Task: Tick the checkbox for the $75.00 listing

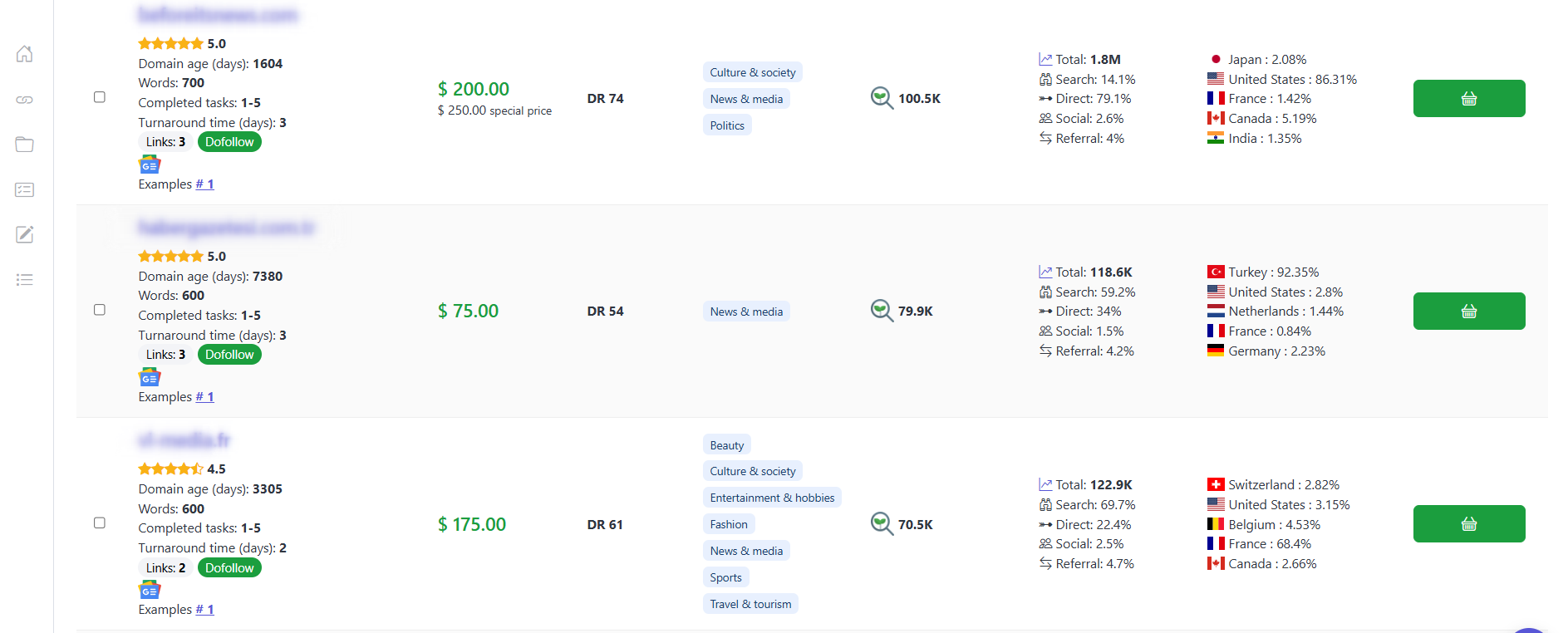Action: coord(100,310)
